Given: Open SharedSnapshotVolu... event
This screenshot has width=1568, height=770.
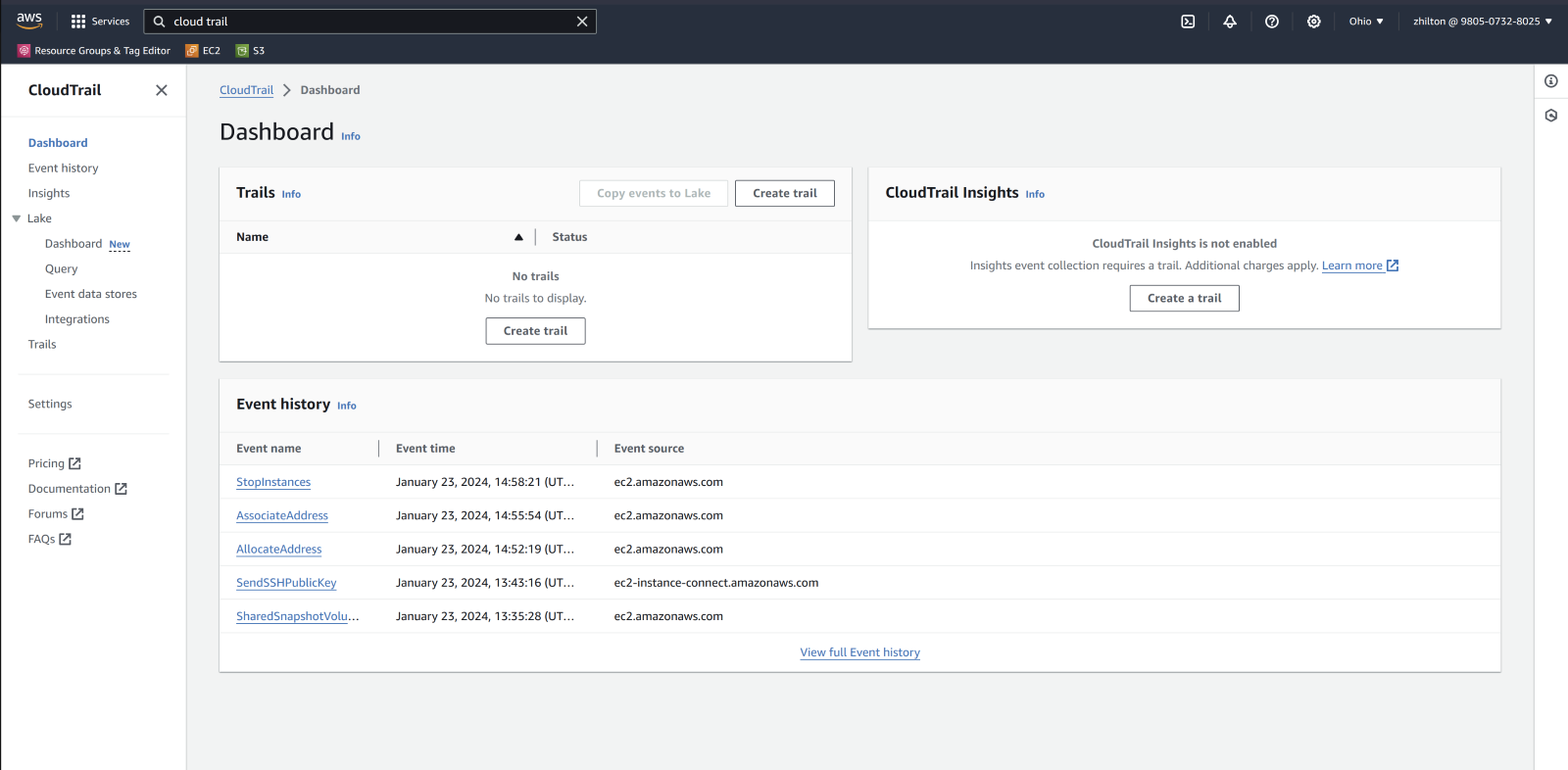Looking at the screenshot, I should (x=298, y=616).
